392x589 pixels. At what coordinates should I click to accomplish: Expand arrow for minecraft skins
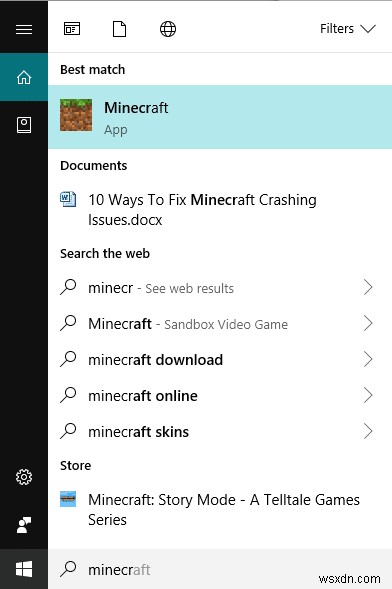pyautogui.click(x=368, y=432)
